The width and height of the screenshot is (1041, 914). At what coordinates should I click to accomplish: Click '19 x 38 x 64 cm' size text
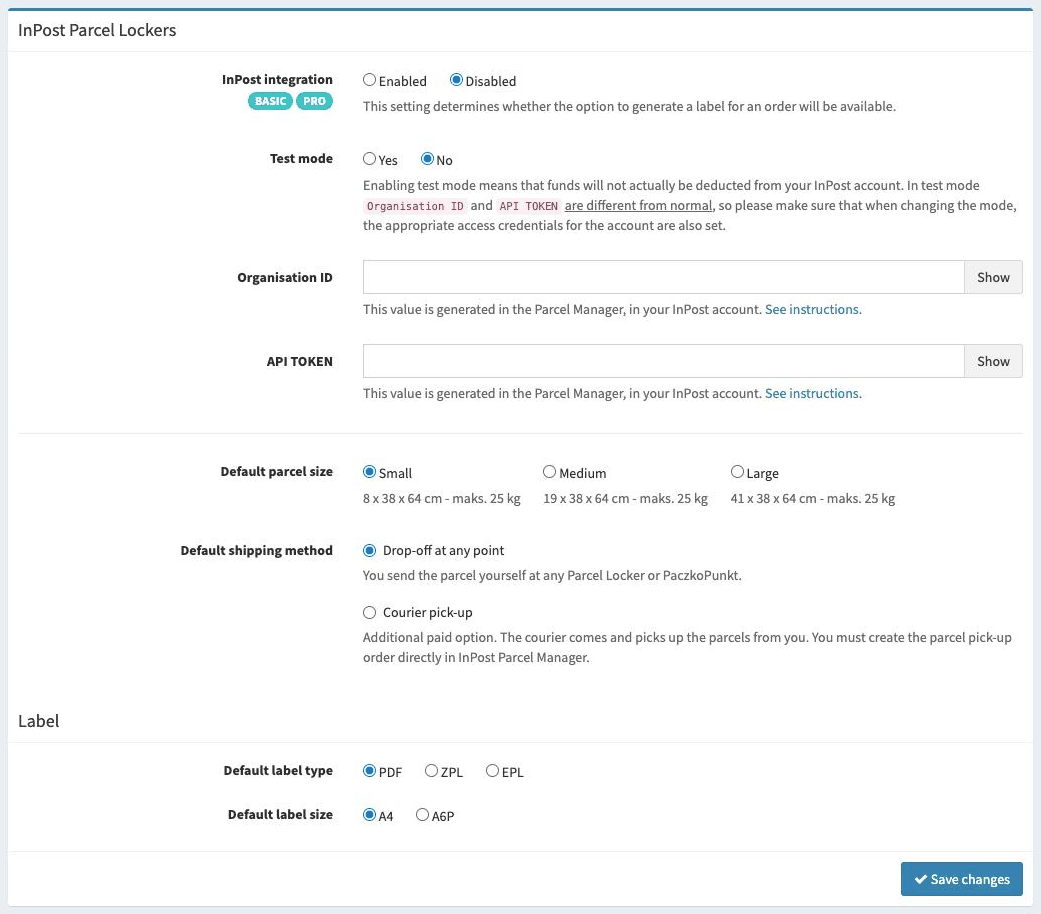pyautogui.click(x=586, y=498)
